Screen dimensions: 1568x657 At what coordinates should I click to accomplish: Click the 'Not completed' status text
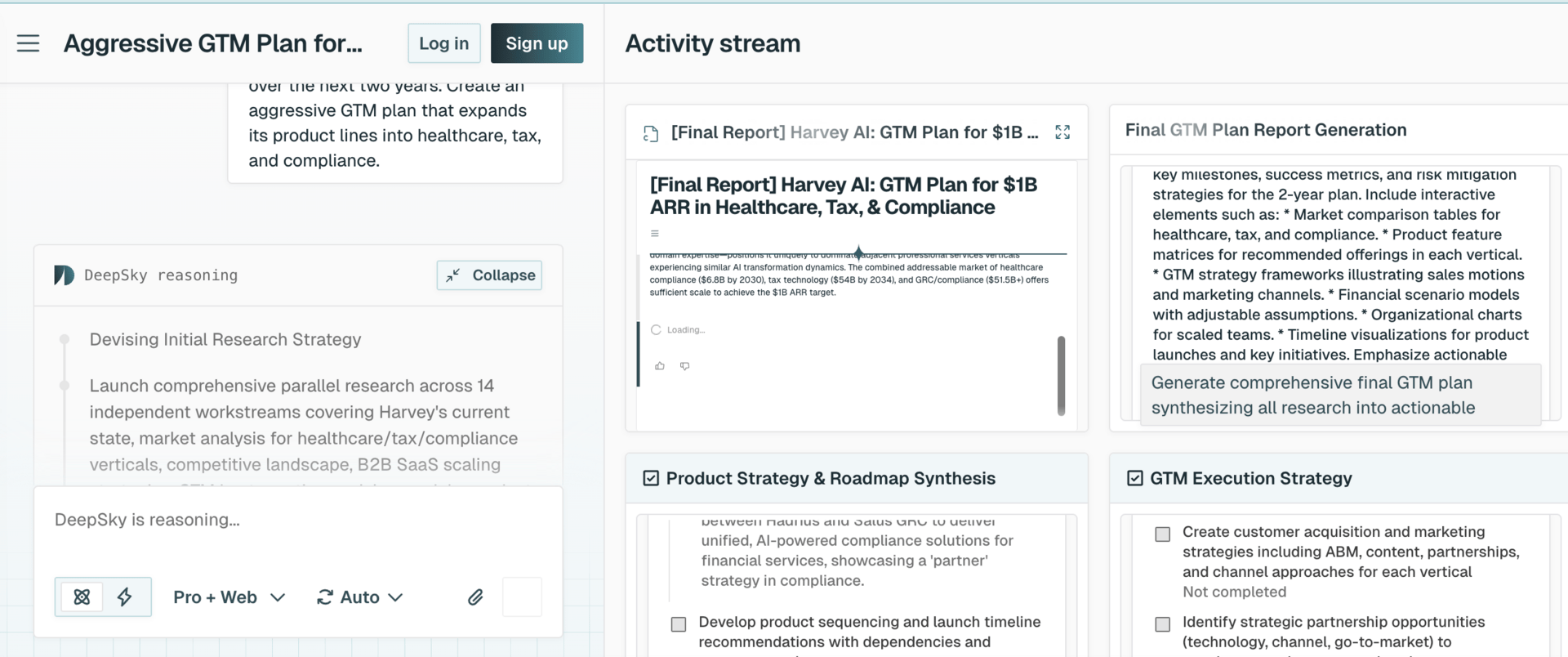pos(1235,592)
